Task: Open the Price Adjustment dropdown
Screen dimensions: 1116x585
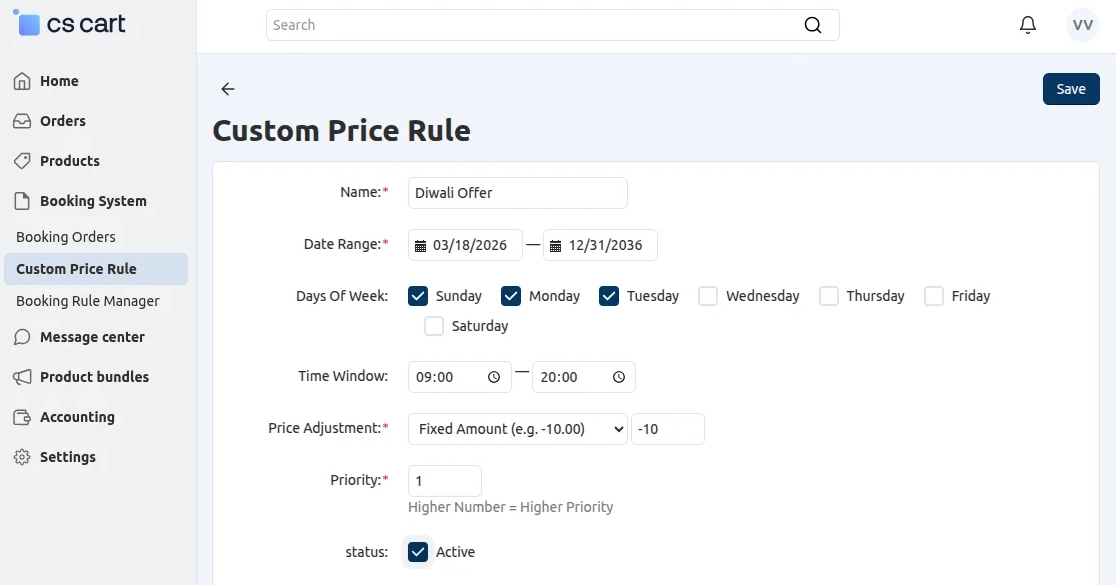Action: [517, 429]
